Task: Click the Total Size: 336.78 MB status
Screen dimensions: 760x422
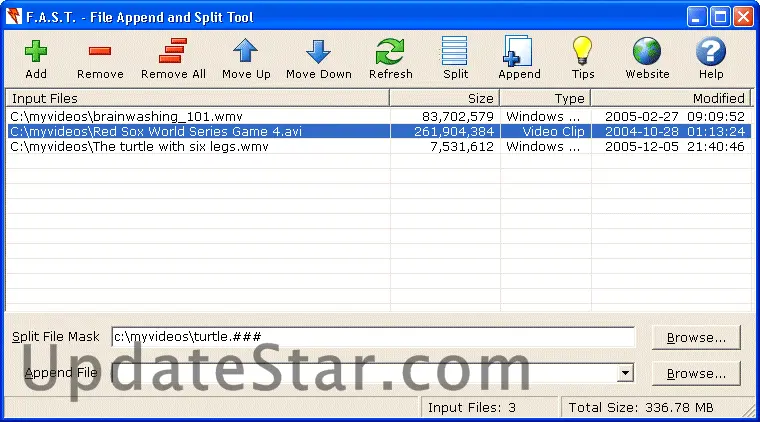Action: (641, 407)
